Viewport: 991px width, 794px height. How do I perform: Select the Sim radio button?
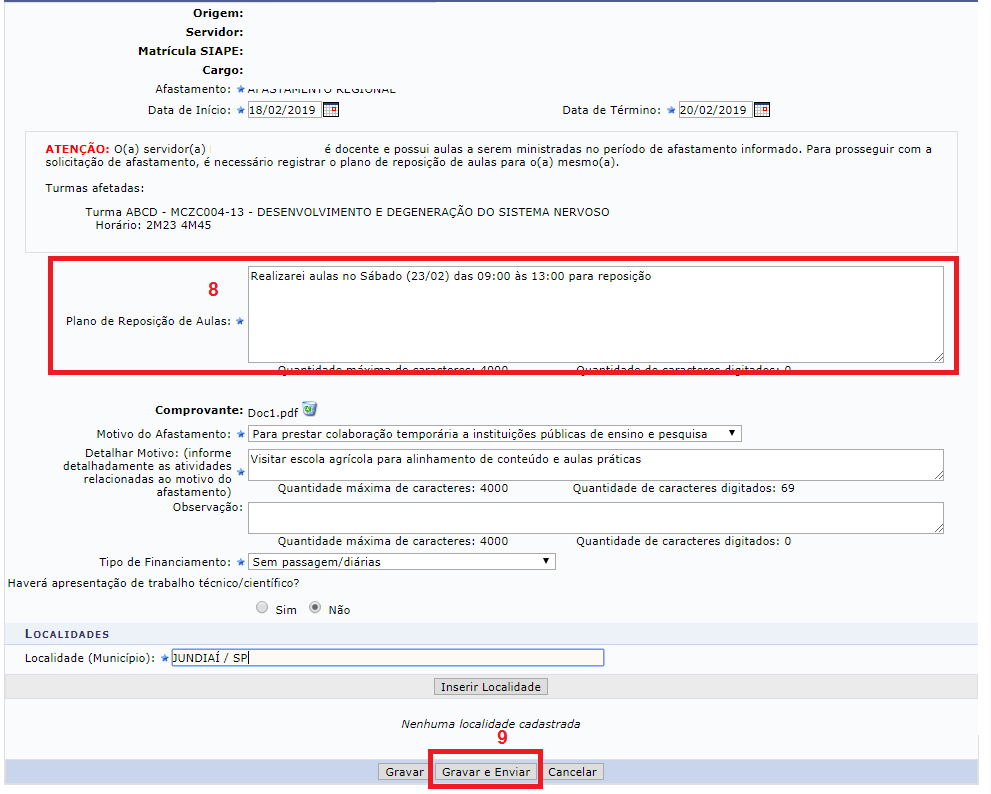point(263,608)
